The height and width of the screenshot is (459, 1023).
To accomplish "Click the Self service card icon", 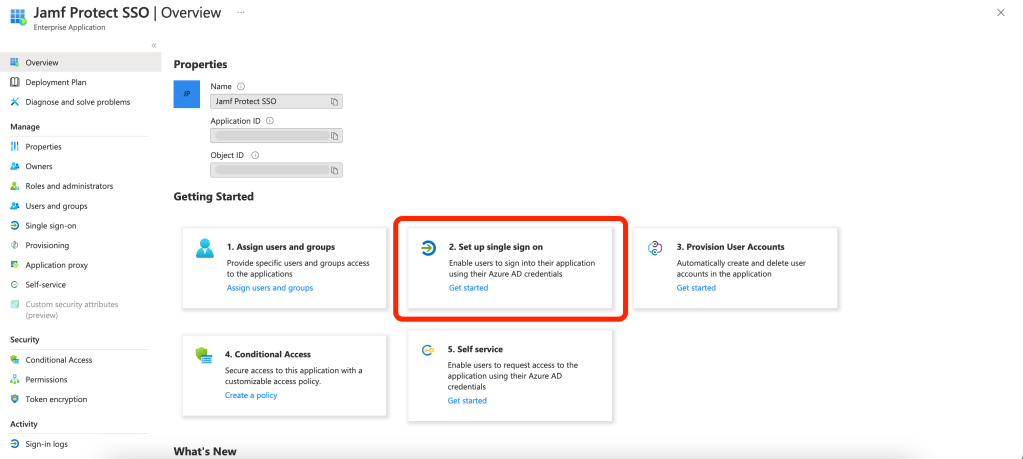I will coord(428,350).
